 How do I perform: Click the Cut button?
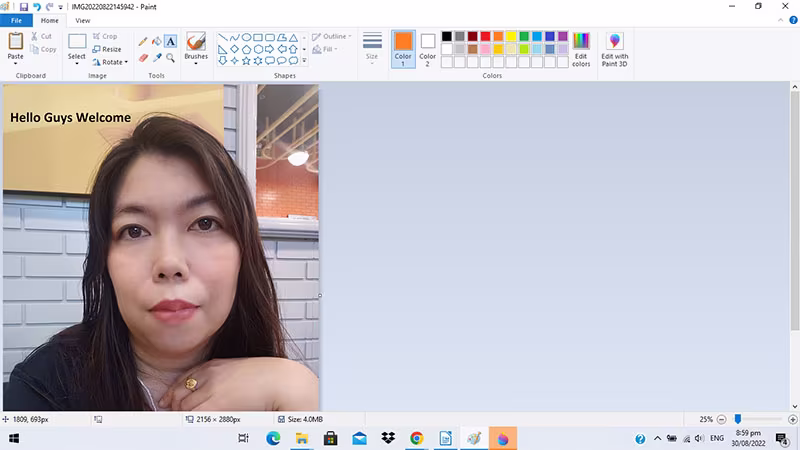(x=41, y=36)
